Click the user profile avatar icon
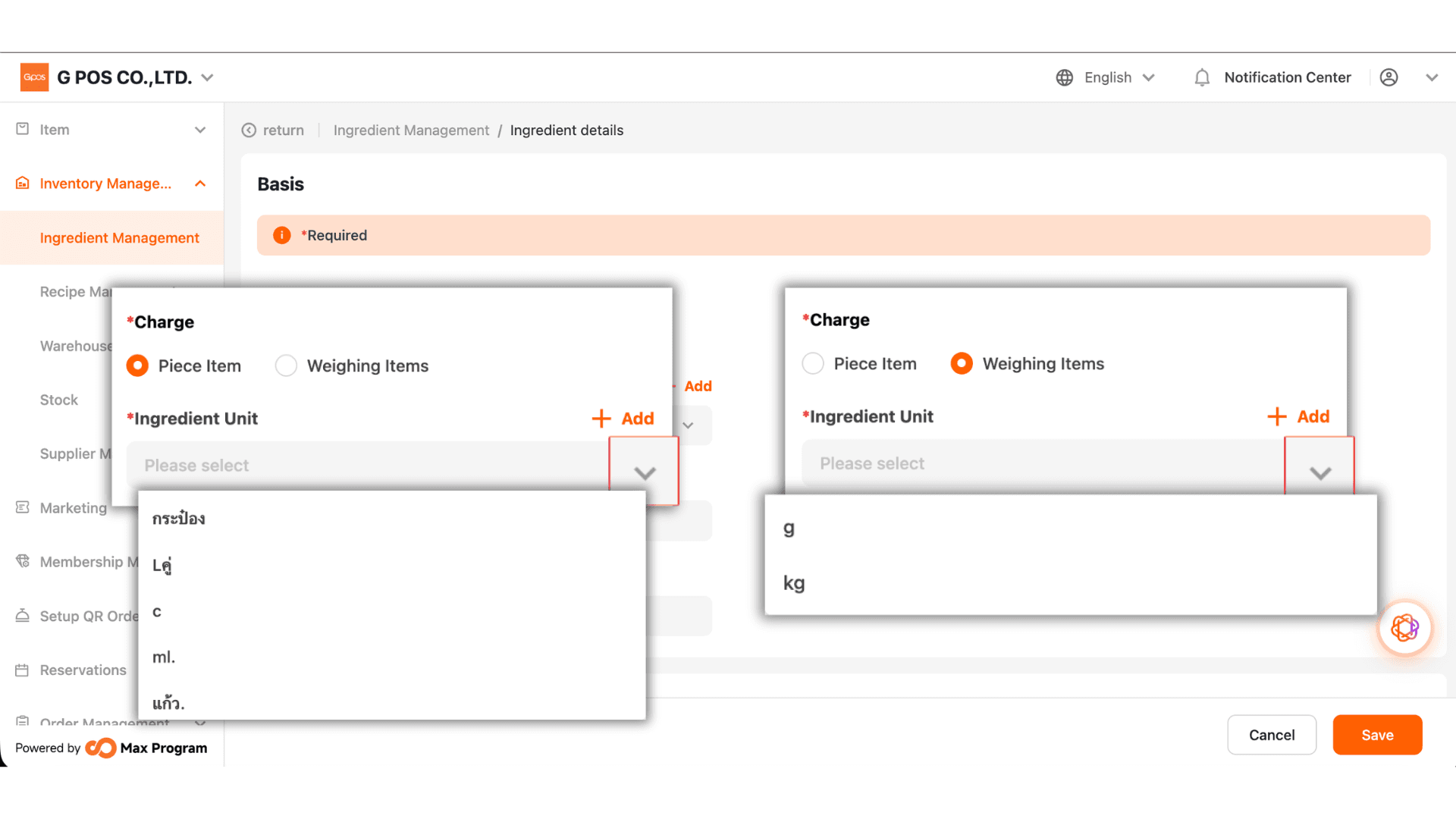Viewport: 1456px width, 819px height. click(x=1389, y=77)
